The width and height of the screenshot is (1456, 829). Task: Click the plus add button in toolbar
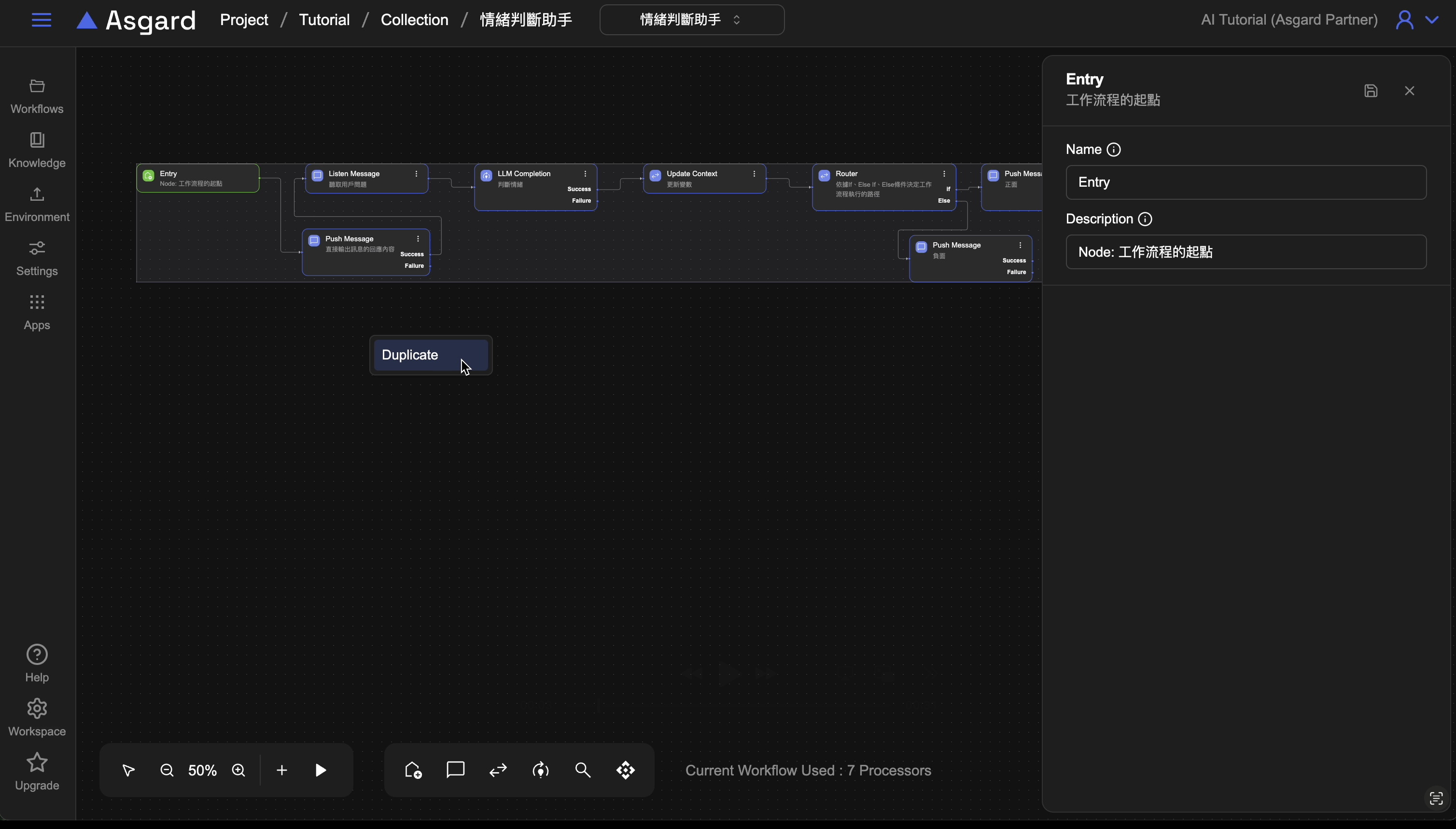click(282, 770)
